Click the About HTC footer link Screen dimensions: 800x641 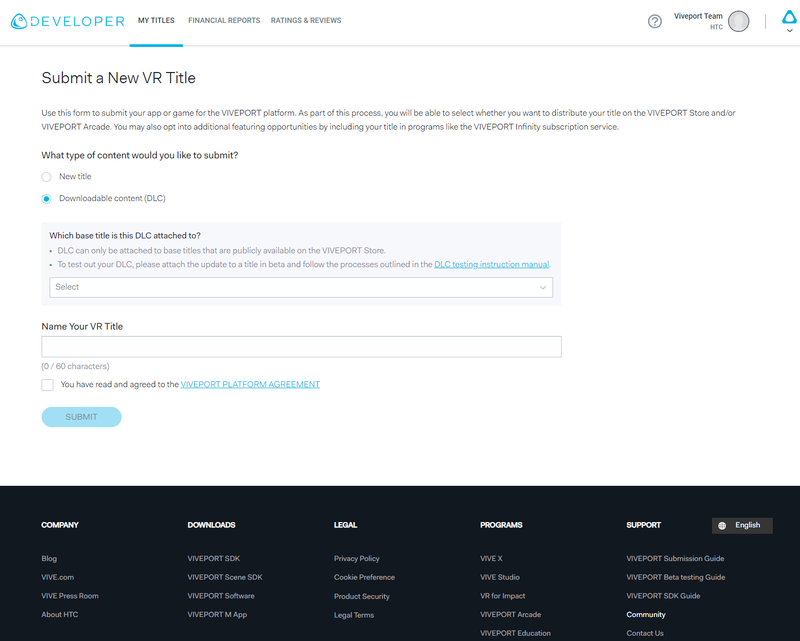(x=60, y=614)
